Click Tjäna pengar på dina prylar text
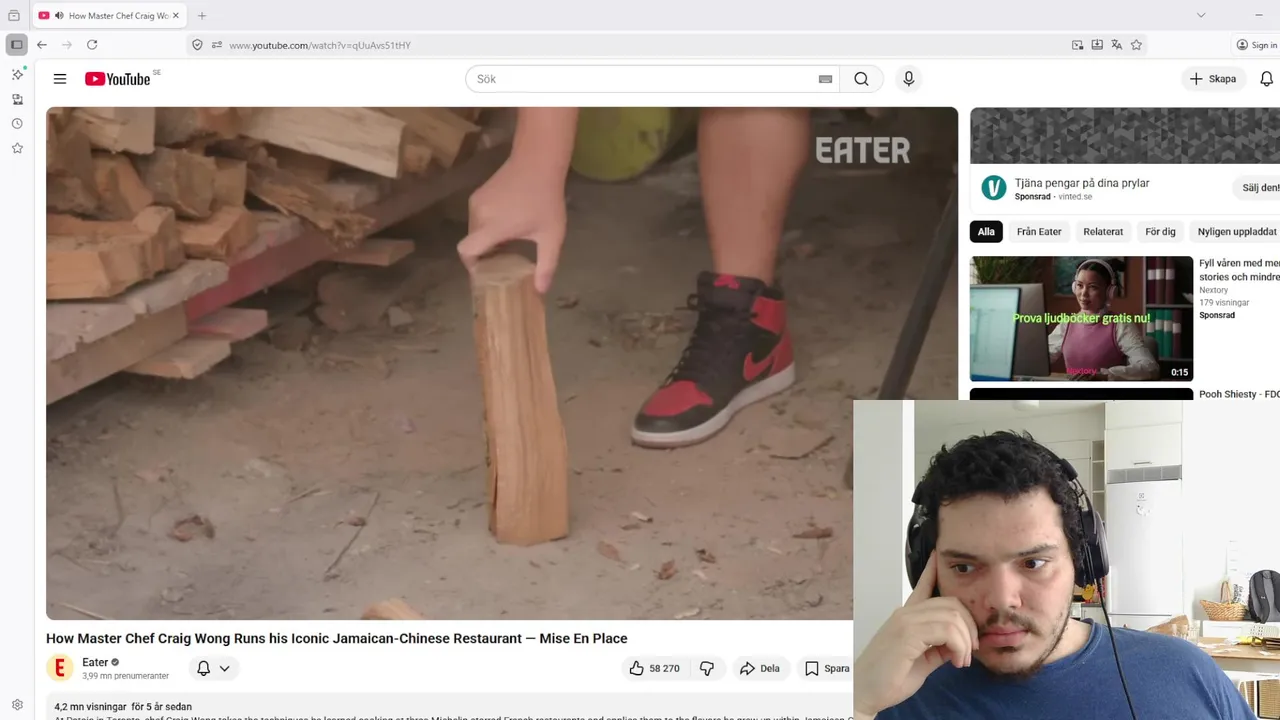The height and width of the screenshot is (720, 1280). coord(1082,183)
